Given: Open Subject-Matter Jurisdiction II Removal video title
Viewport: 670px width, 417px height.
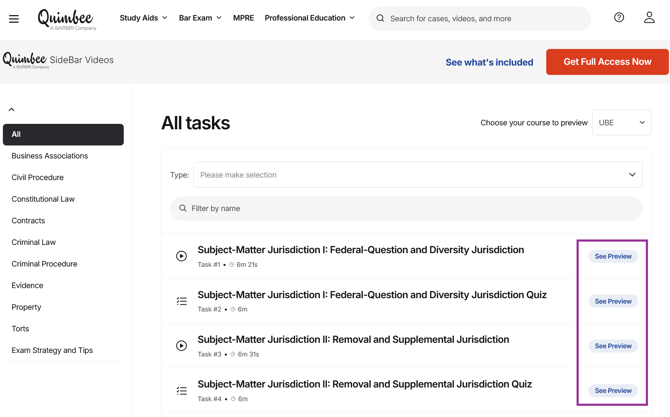Looking at the screenshot, I should [x=353, y=340].
